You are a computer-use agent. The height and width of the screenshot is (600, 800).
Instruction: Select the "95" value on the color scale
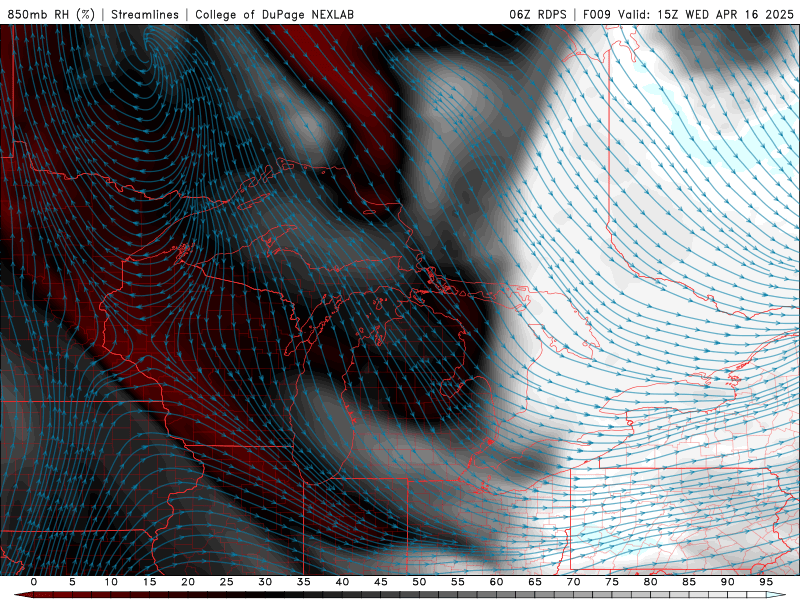[766, 582]
